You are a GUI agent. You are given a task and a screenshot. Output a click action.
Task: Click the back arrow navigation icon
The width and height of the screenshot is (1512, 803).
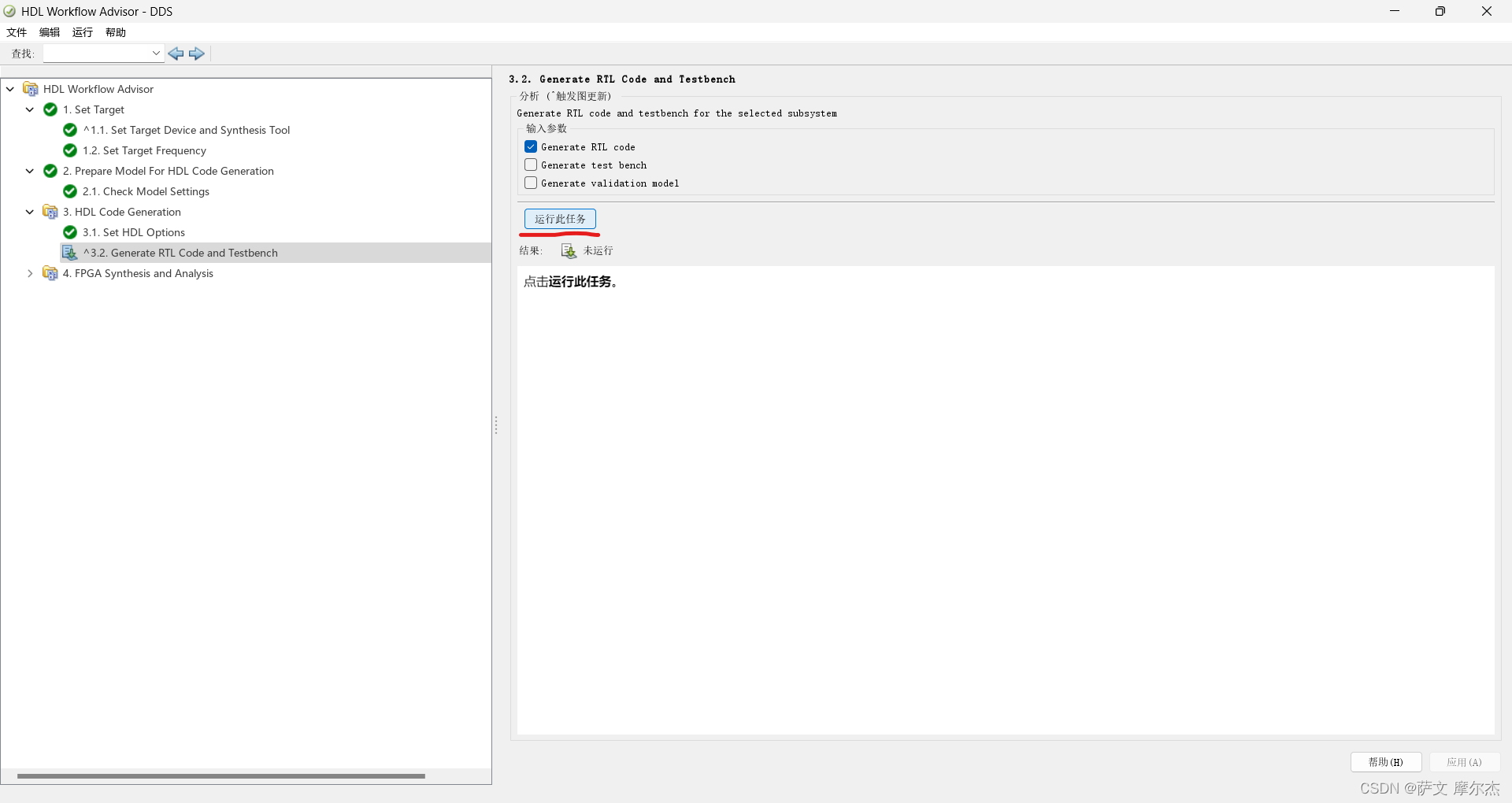coord(176,54)
